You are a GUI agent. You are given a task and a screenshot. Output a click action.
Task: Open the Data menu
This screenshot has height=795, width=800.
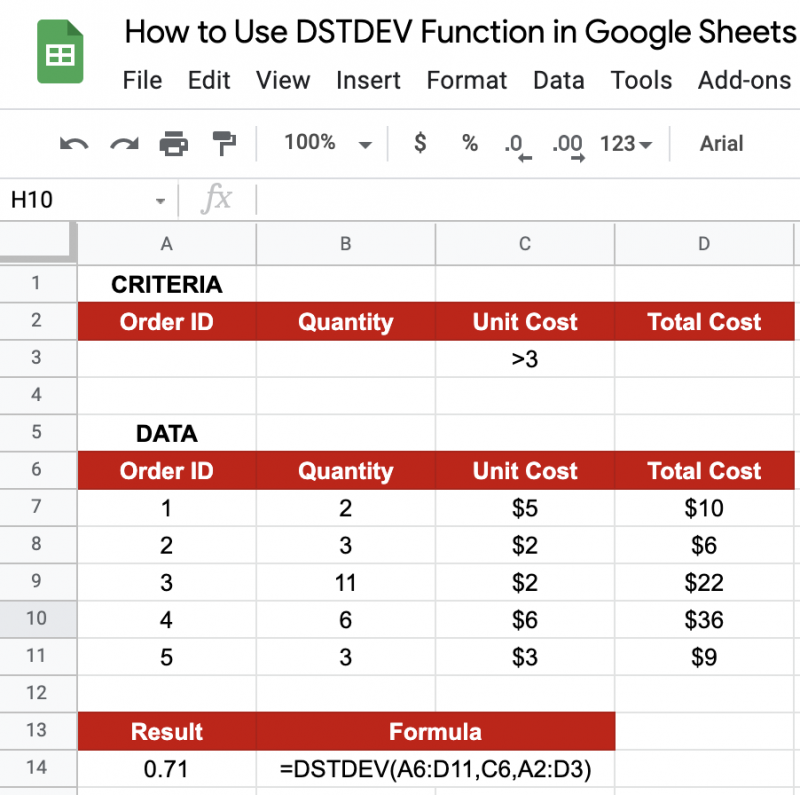click(558, 80)
